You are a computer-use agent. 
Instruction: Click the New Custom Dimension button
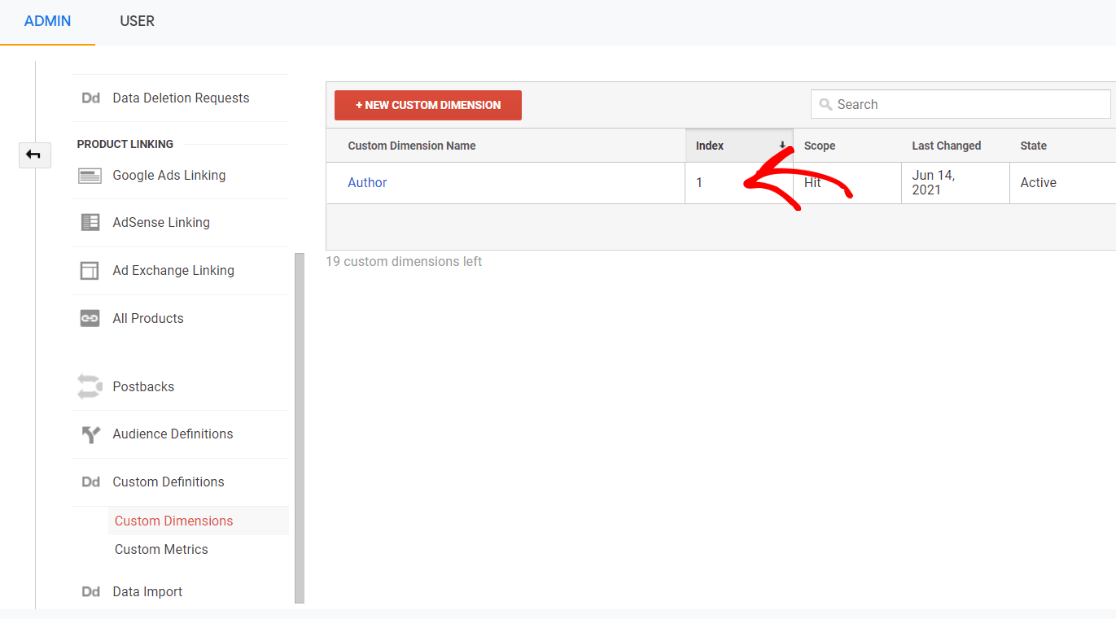pos(428,105)
